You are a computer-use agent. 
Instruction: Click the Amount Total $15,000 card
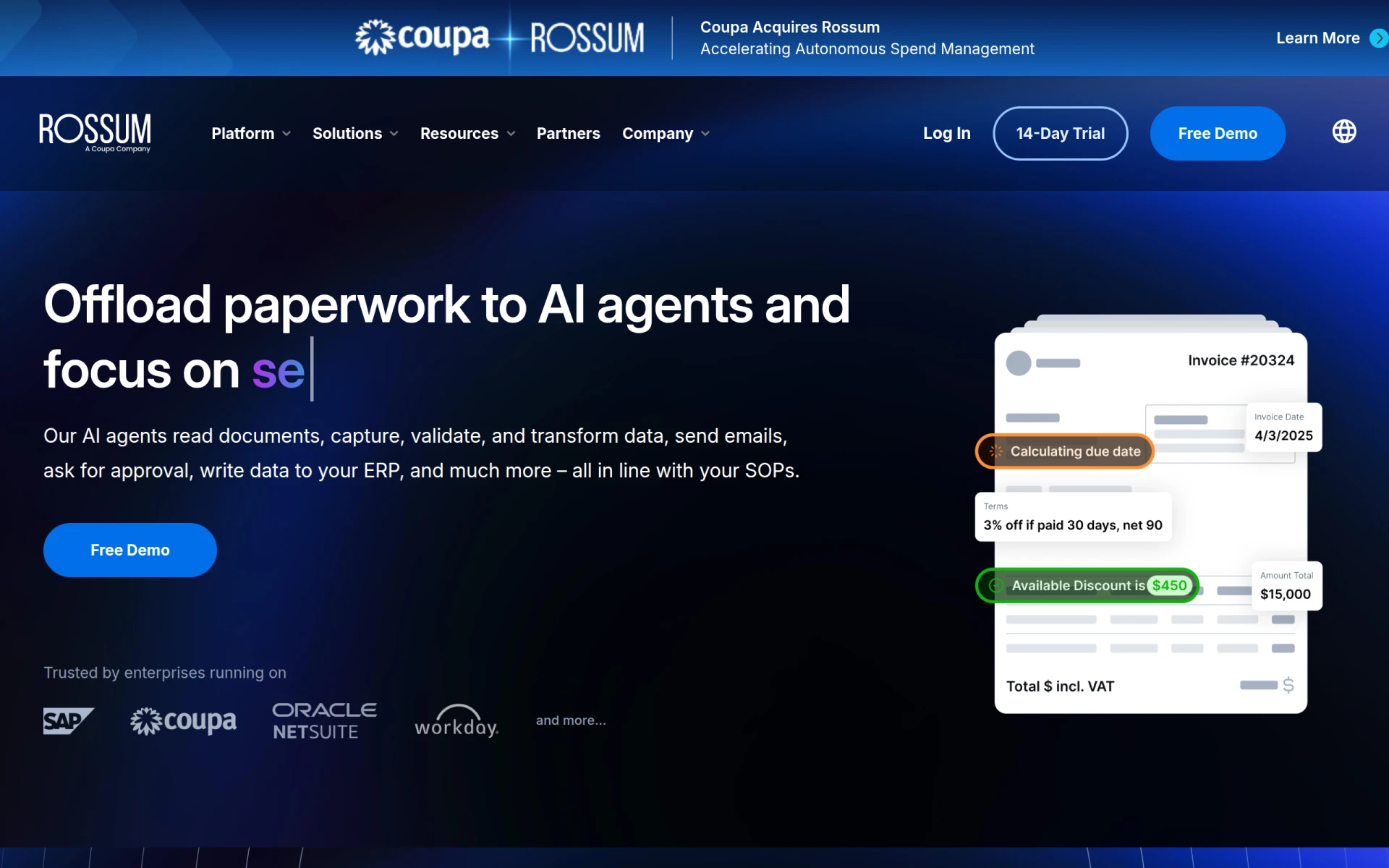click(x=1286, y=586)
